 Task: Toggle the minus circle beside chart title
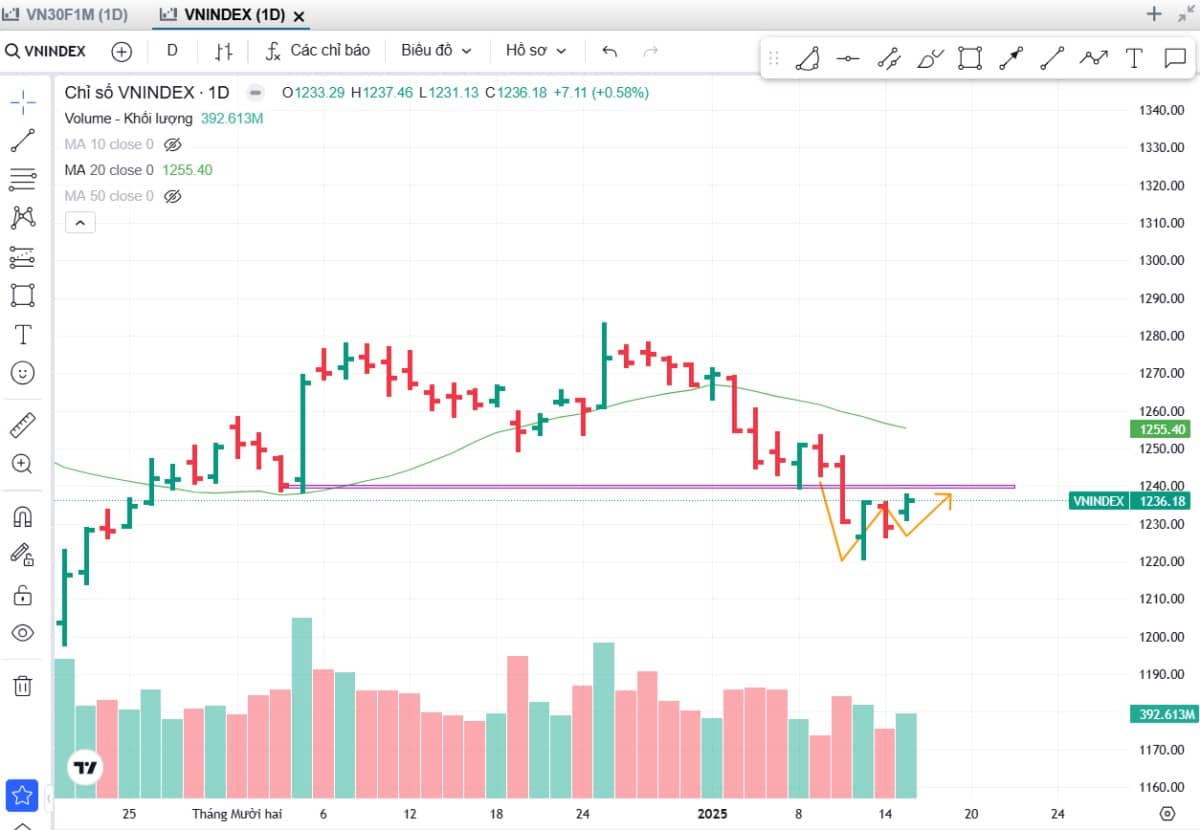pos(255,92)
